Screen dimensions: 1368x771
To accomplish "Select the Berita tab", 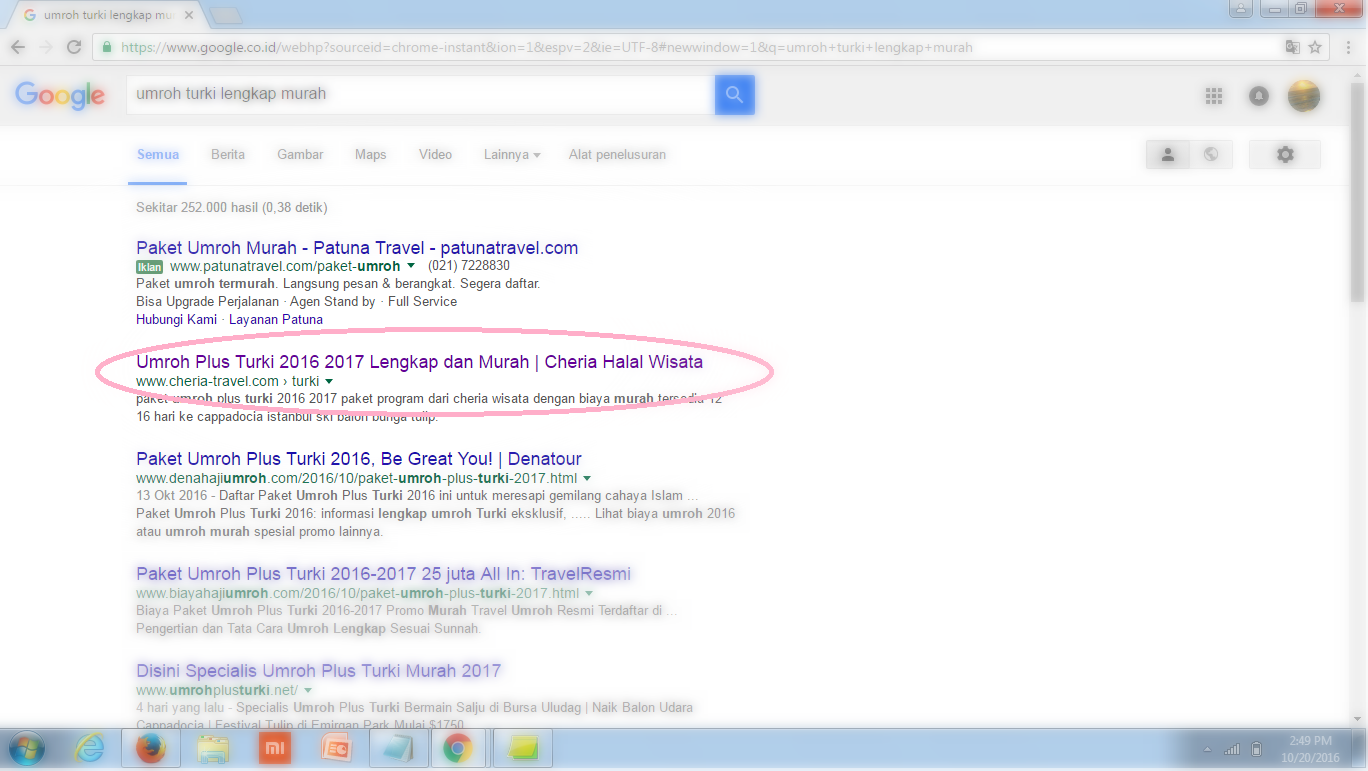I will [228, 154].
